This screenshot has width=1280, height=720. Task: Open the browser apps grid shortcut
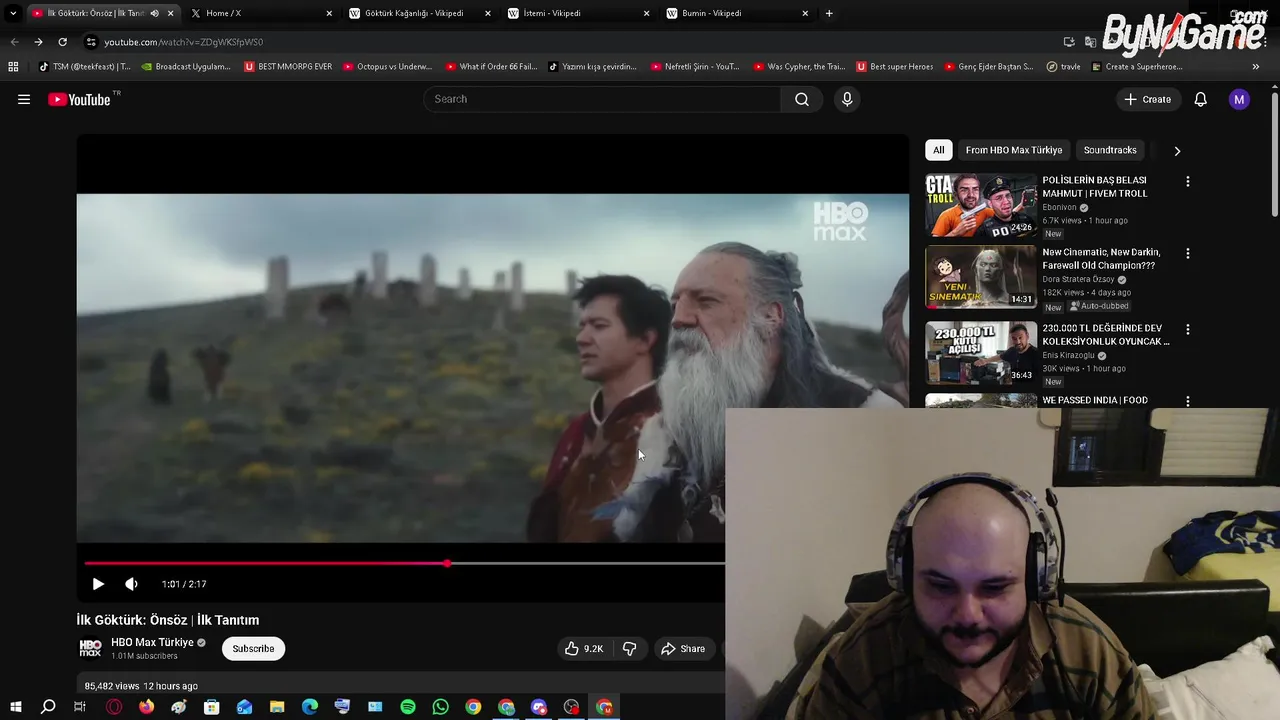click(x=13, y=67)
